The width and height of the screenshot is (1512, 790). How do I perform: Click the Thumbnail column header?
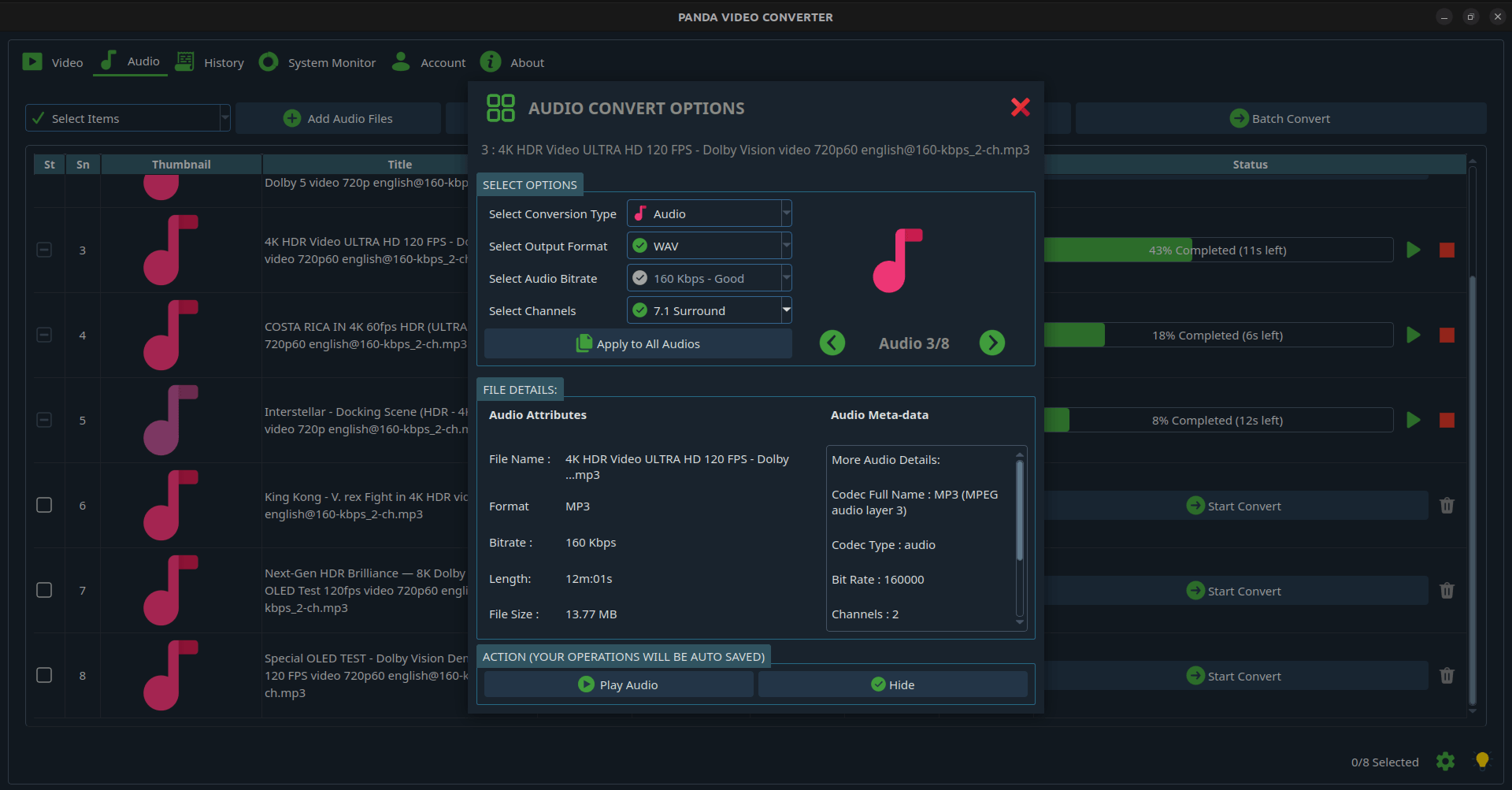click(181, 164)
